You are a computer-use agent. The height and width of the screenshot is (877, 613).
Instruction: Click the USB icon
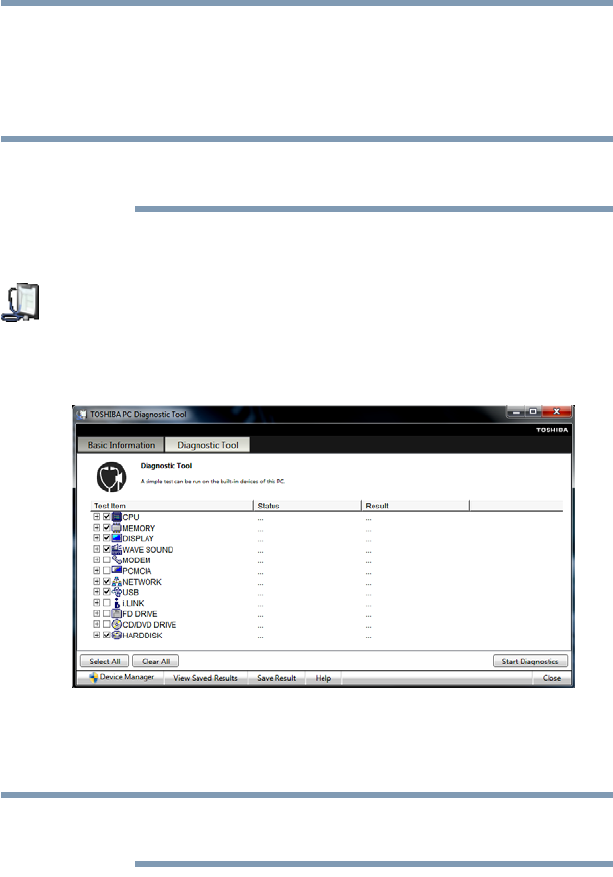click(116, 592)
